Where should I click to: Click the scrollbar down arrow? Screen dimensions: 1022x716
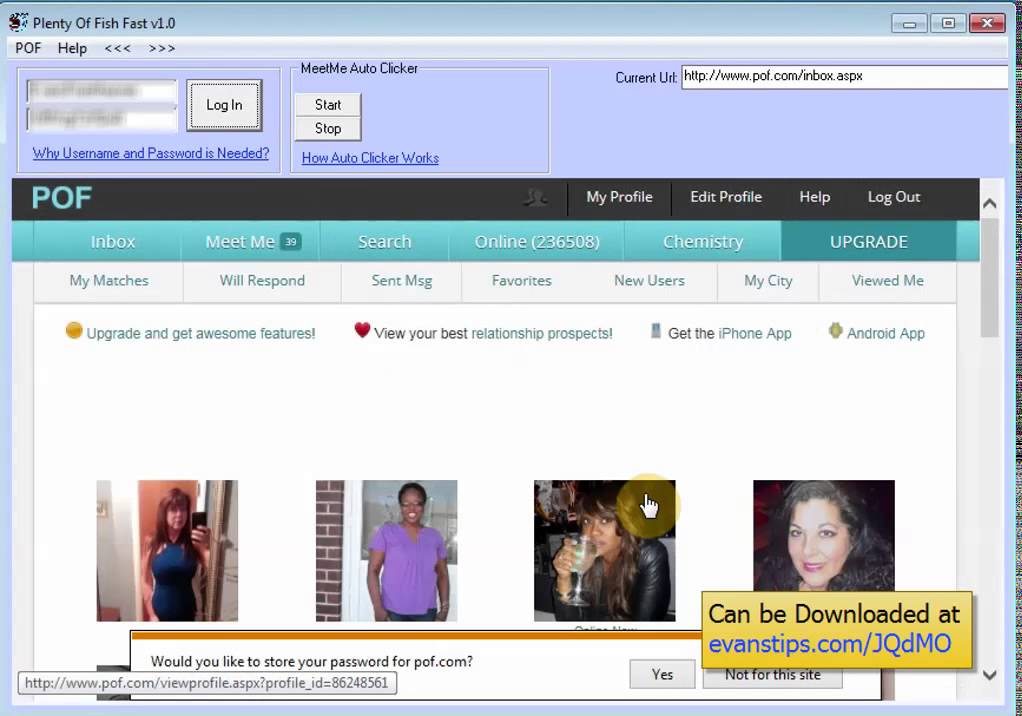point(989,675)
